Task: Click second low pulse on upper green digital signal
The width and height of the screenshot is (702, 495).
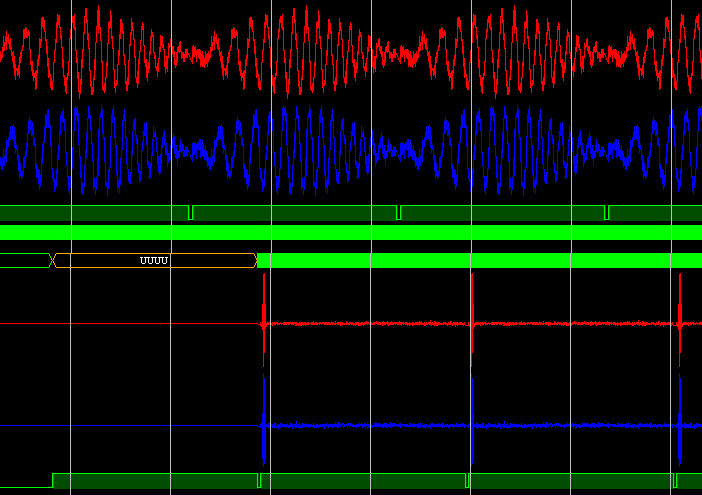Action: [398, 213]
